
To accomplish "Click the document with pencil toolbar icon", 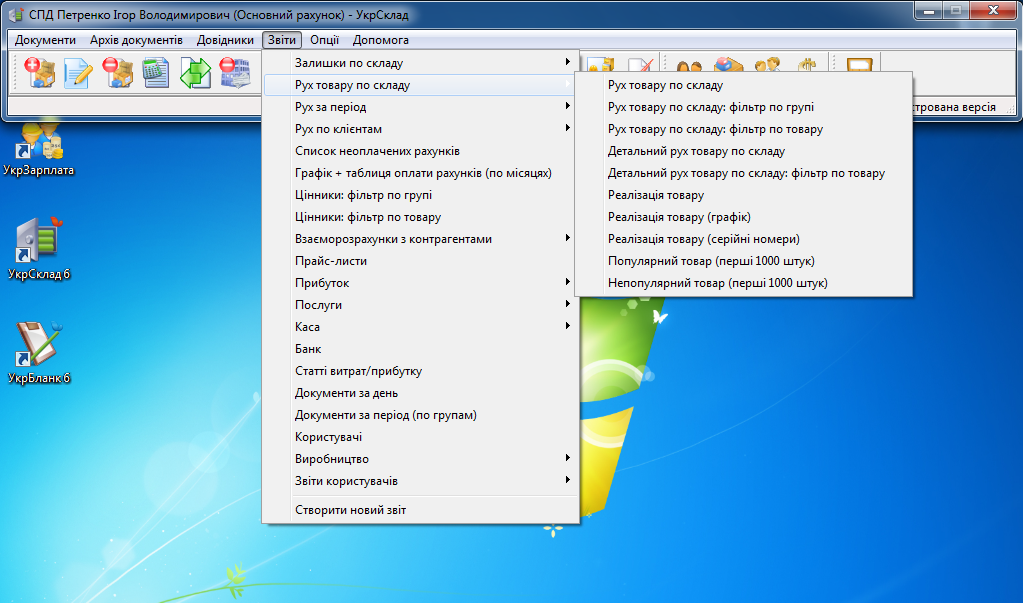I will [78, 73].
